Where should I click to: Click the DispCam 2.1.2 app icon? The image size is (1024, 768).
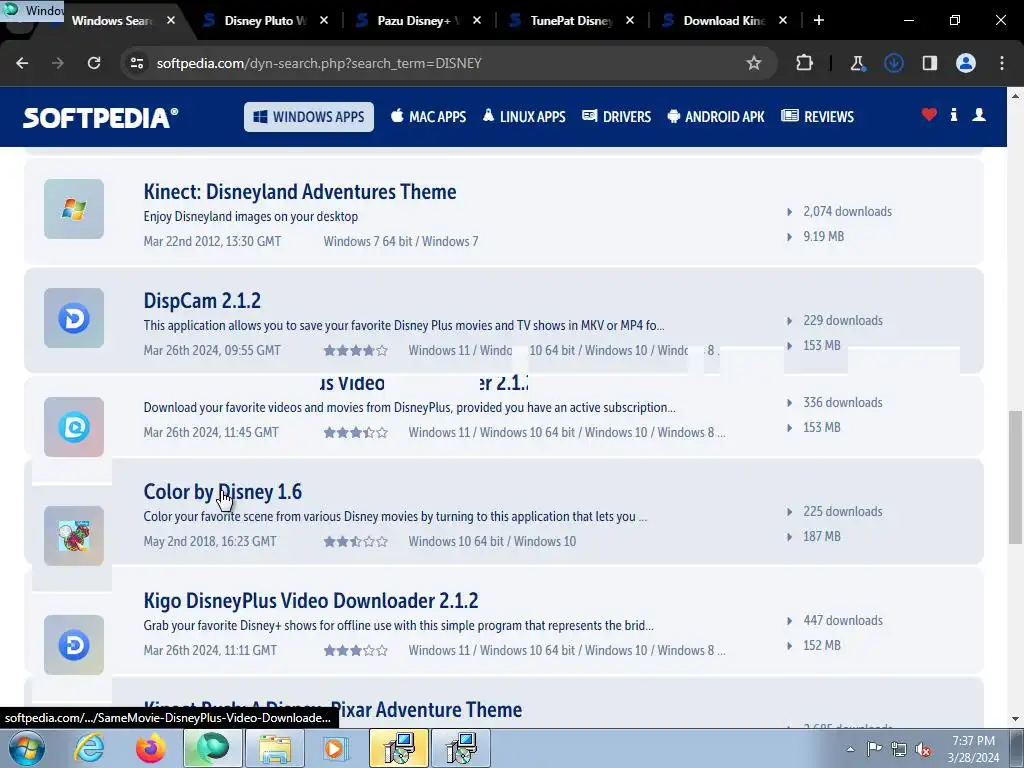[74, 318]
